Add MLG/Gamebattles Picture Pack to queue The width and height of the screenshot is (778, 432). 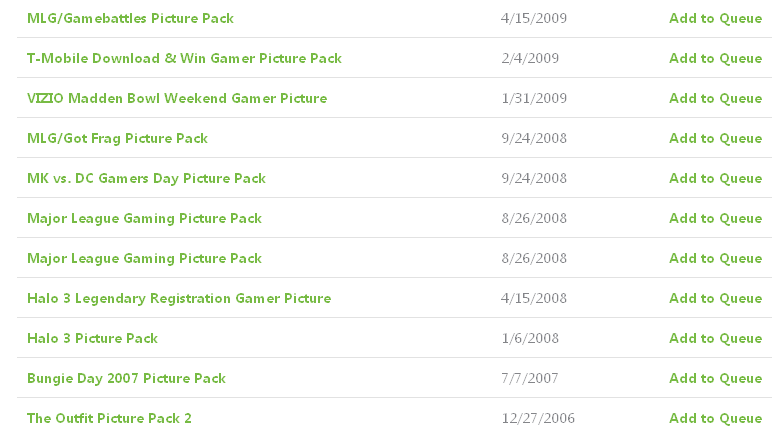point(715,18)
